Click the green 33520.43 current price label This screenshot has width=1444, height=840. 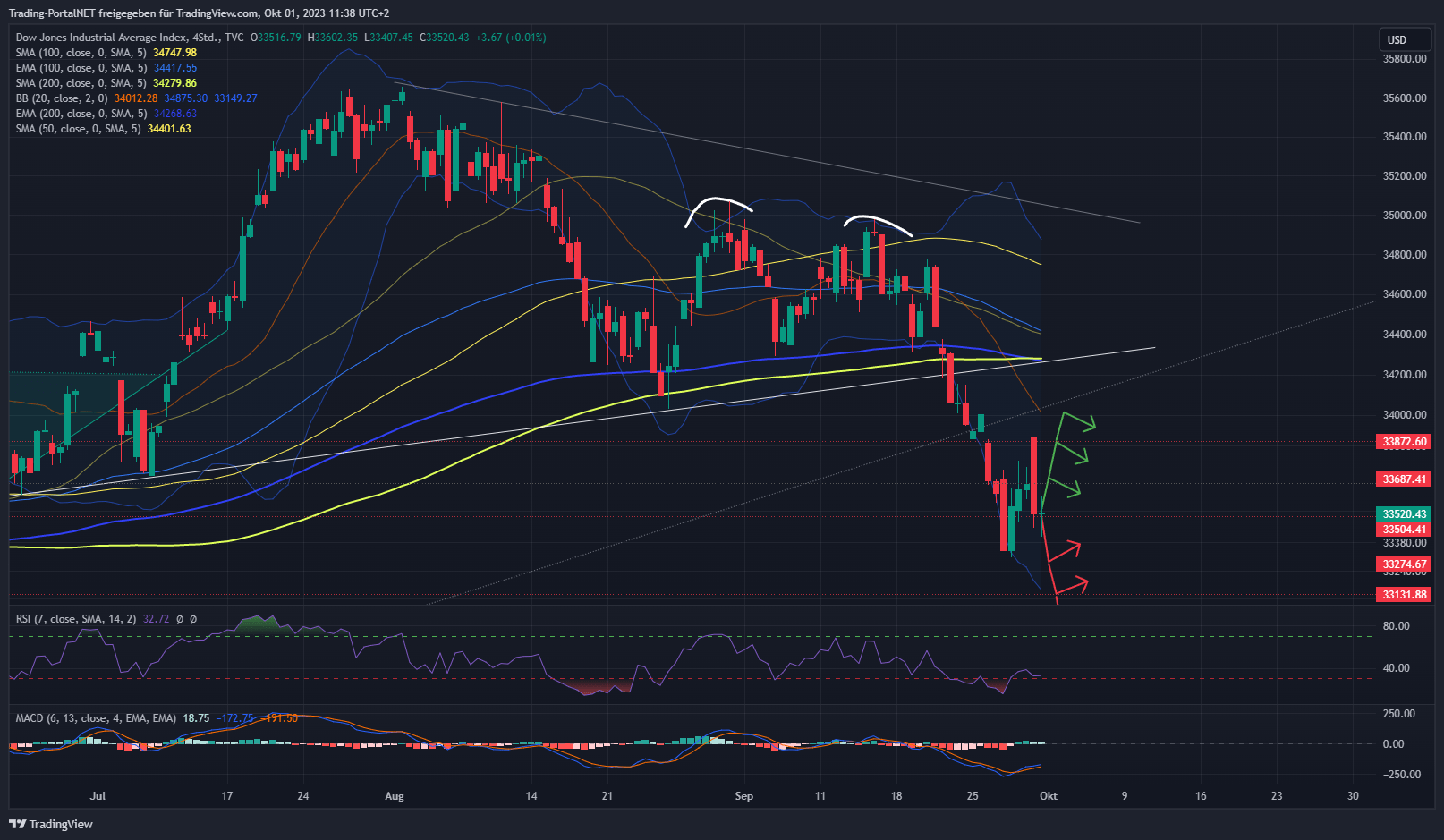click(1405, 514)
